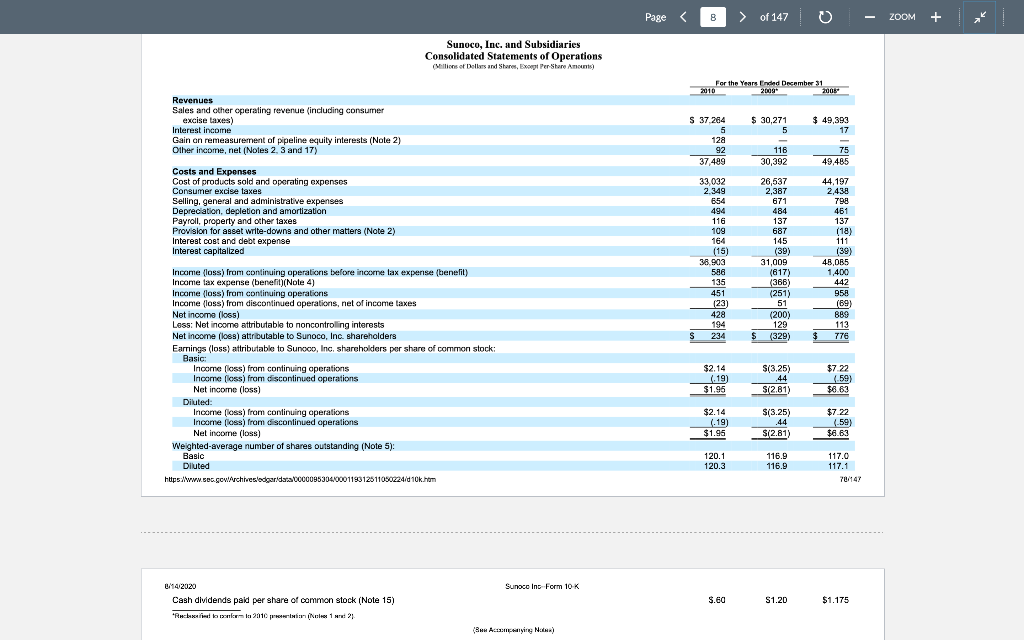Image resolution: width=1024 pixels, height=640 pixels.
Task: Click 'Interest cost and debt expense' label
Action: (231, 241)
